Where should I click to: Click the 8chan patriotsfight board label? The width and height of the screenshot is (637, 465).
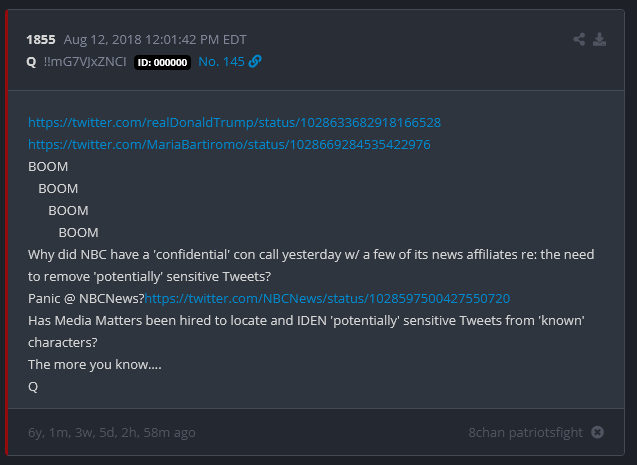(525, 432)
